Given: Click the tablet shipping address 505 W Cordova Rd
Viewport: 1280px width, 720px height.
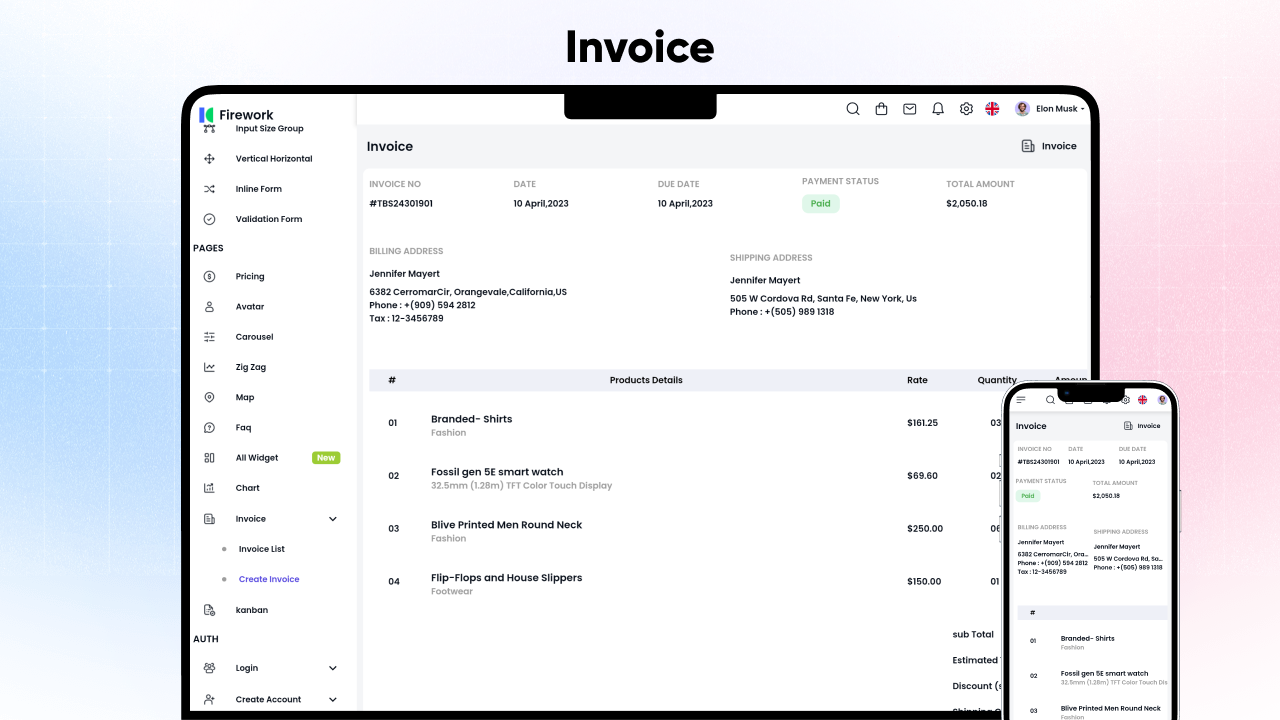Looking at the screenshot, I should click(823, 298).
